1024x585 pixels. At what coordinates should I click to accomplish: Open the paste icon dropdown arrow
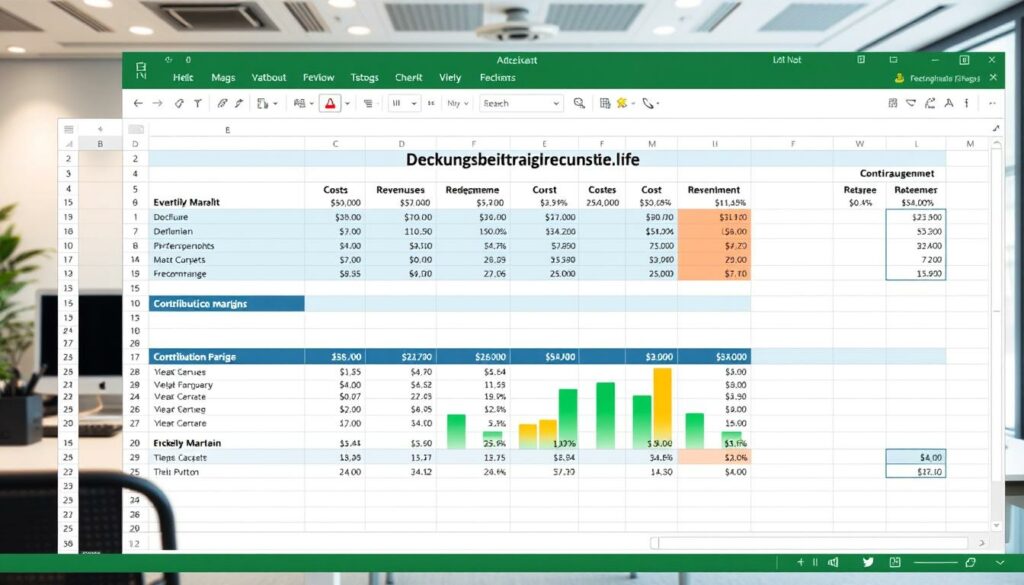pyautogui.click(x=275, y=104)
